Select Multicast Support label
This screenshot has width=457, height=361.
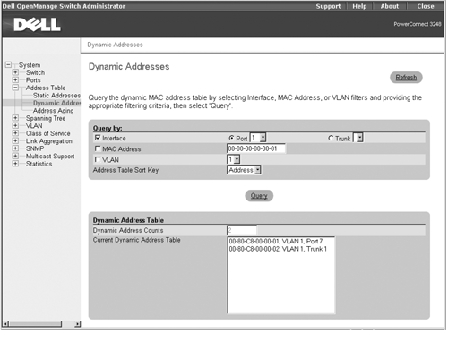50,156
